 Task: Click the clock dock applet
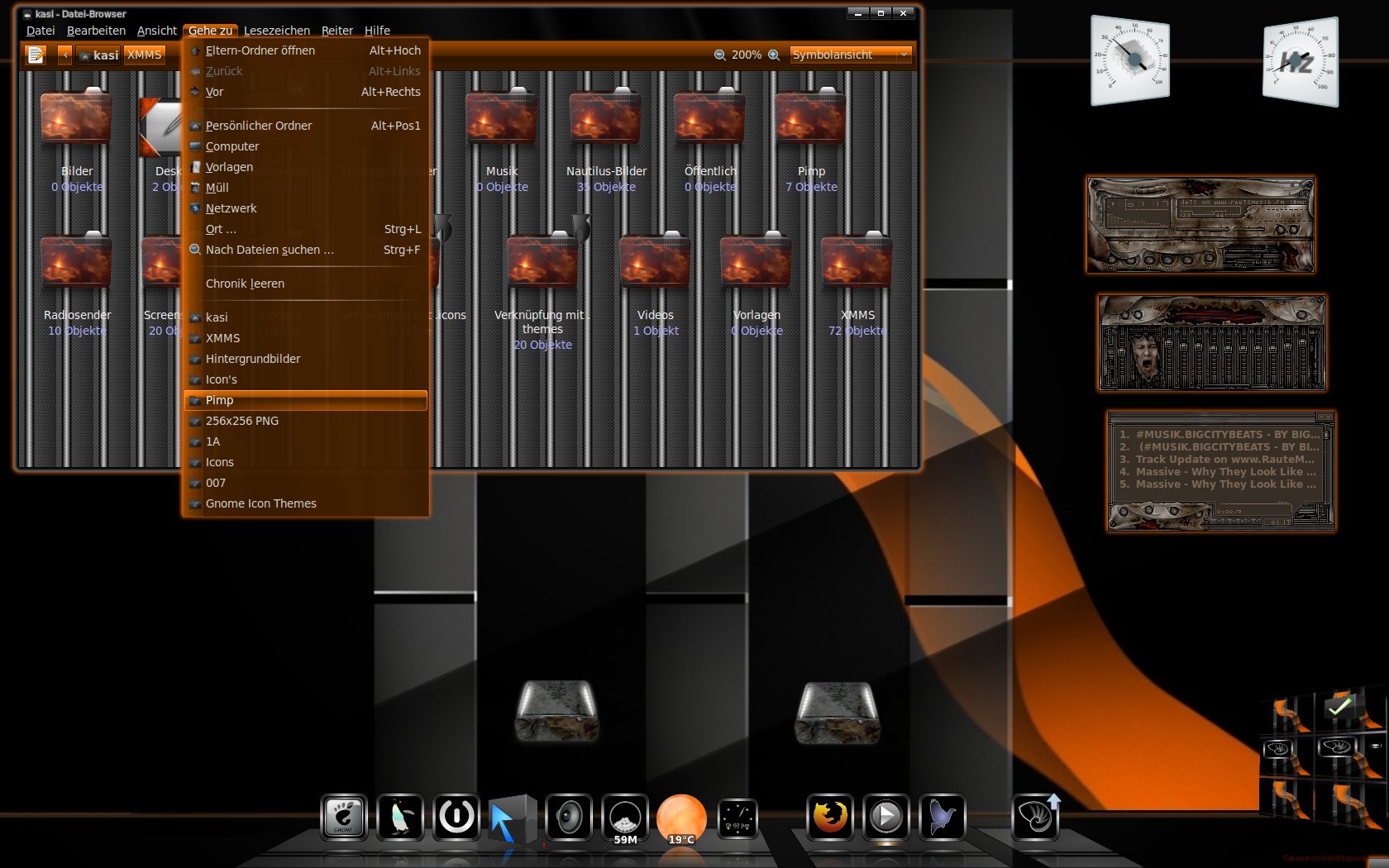tap(737, 818)
